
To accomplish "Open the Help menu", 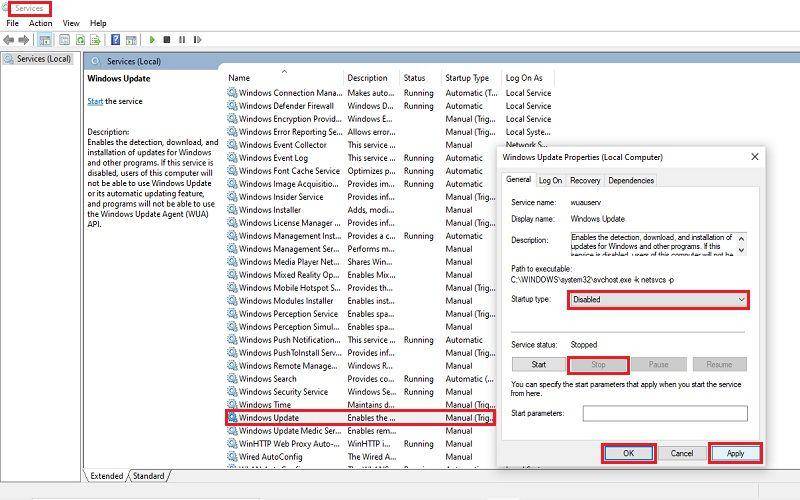I will point(98,23).
